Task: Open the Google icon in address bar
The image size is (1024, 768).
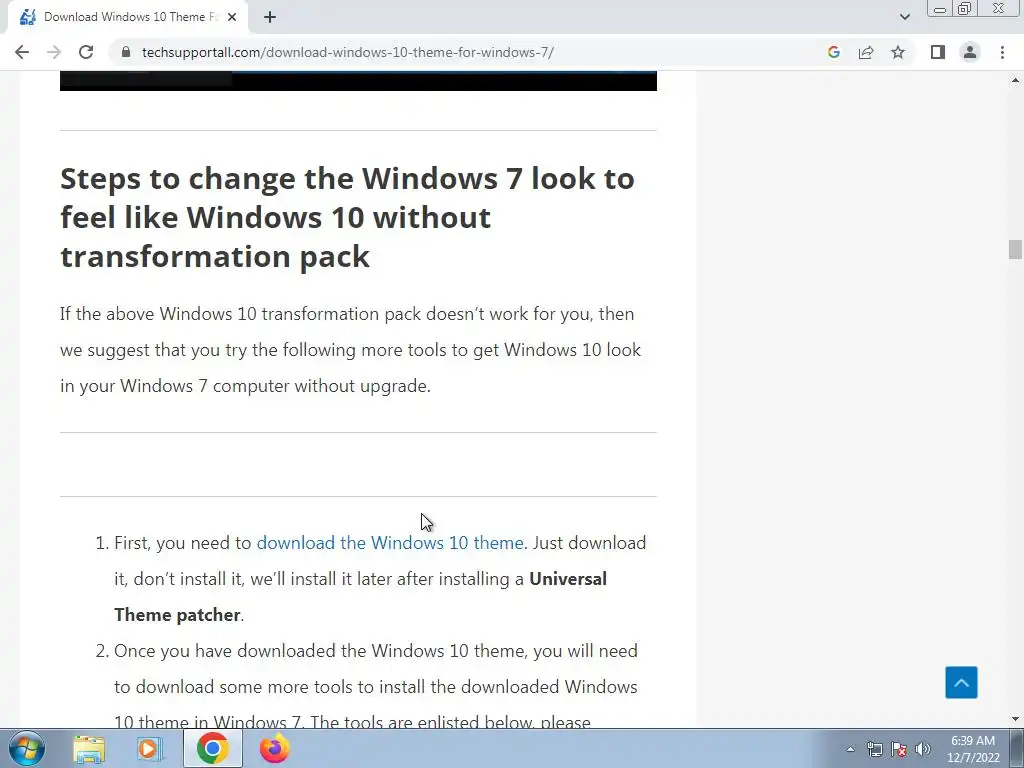Action: tap(833, 52)
